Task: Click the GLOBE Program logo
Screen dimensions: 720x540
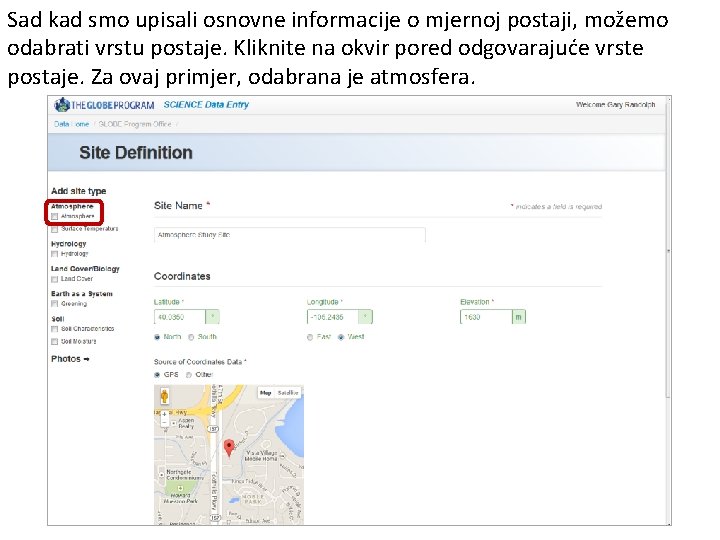Action: point(104,105)
